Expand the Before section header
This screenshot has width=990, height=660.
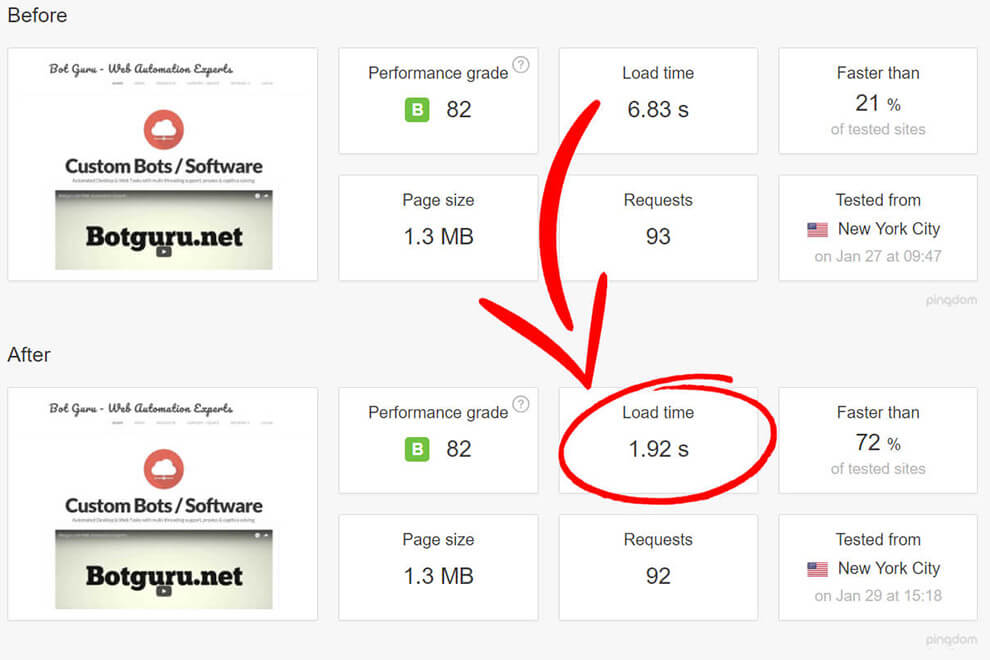[37, 15]
